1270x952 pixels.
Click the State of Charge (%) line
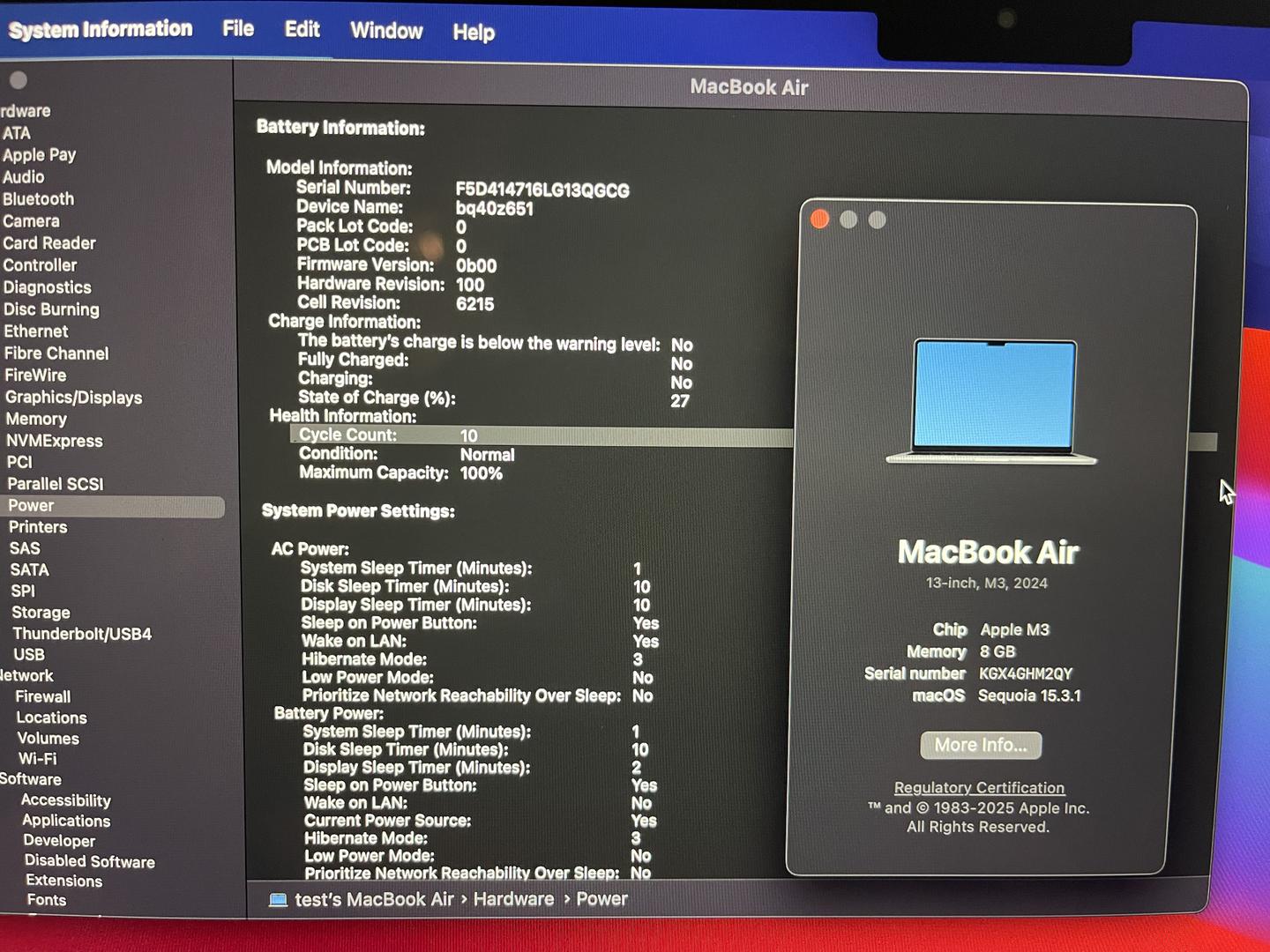(494, 399)
